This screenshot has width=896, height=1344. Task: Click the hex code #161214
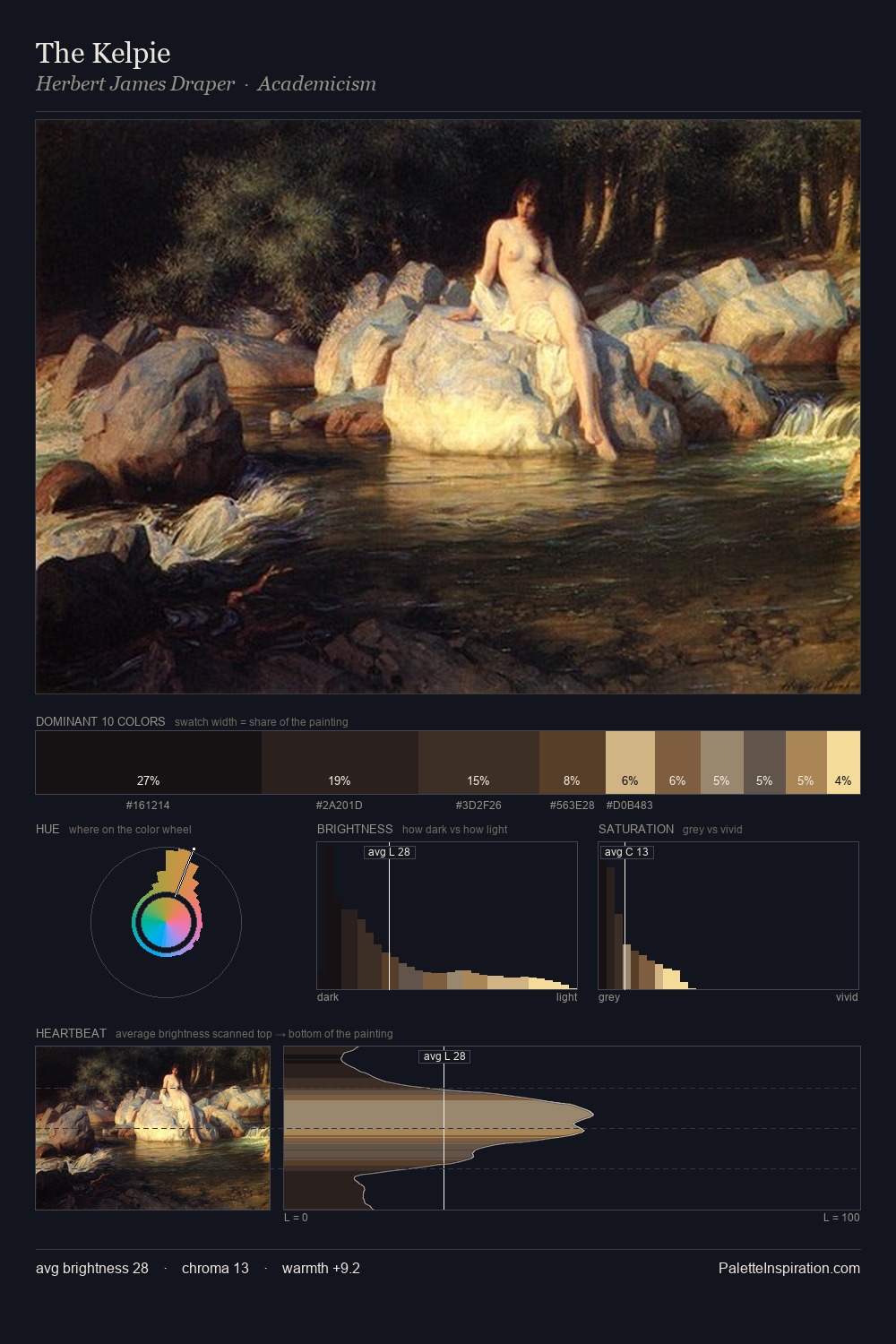click(148, 806)
